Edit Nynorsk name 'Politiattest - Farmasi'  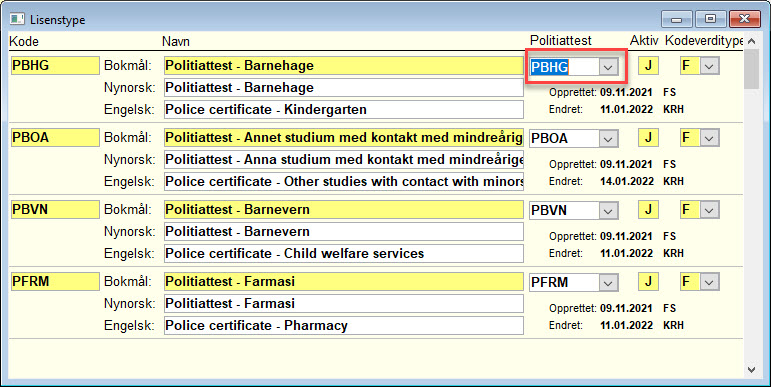(x=344, y=303)
